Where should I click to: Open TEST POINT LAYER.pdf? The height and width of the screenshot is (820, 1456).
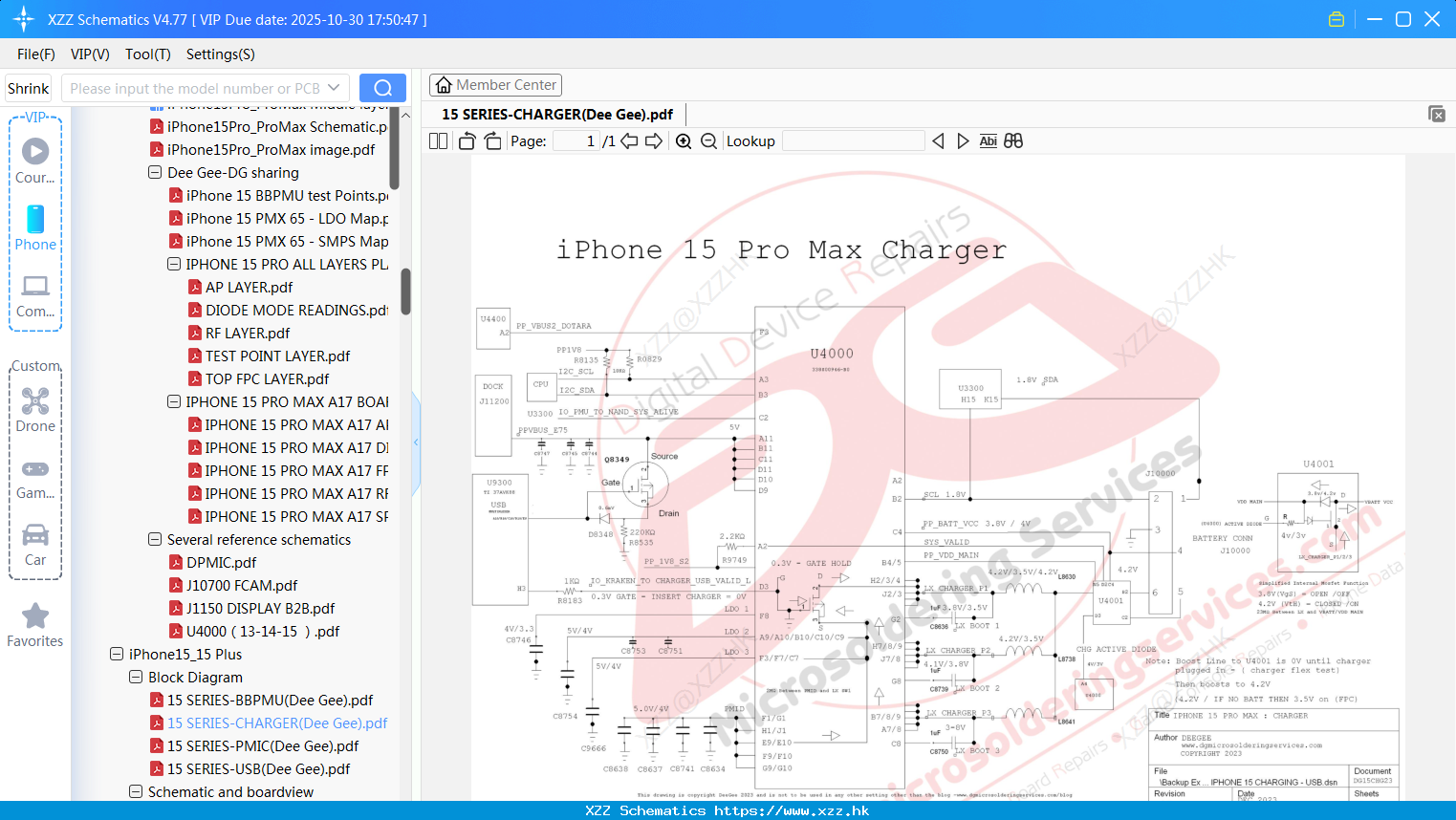click(x=270, y=356)
